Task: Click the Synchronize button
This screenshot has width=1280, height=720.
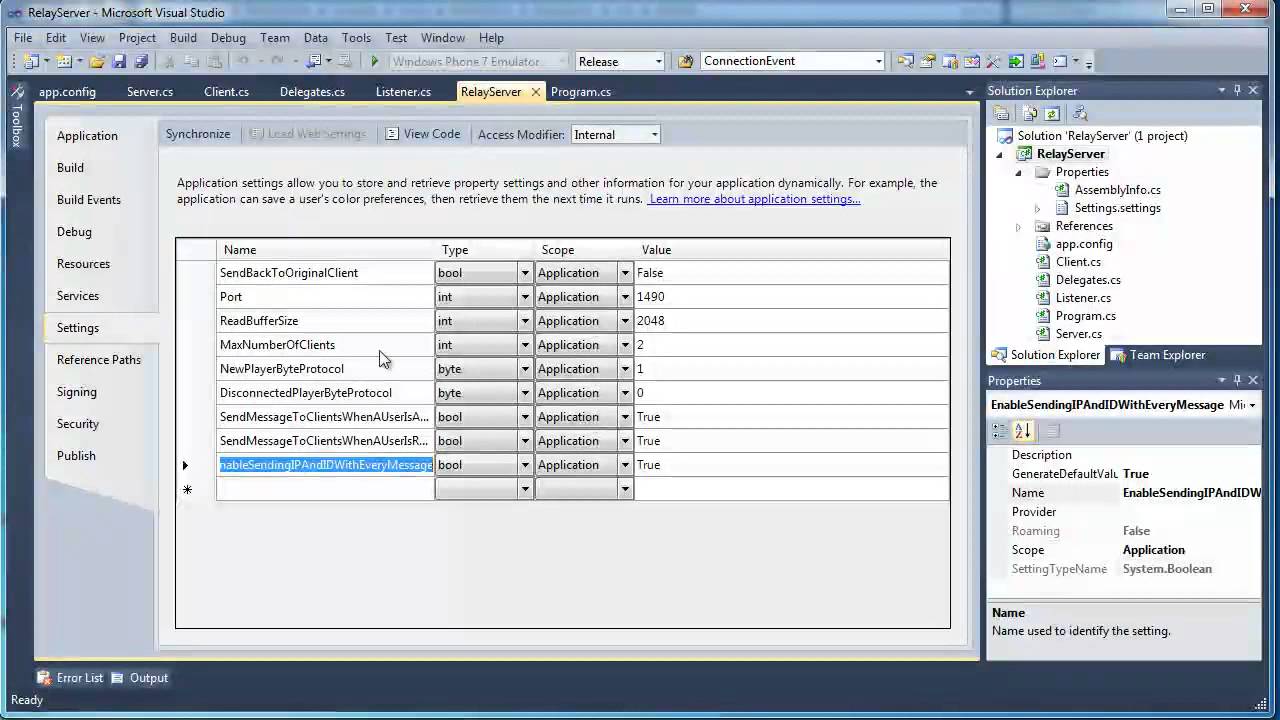Action: point(198,134)
